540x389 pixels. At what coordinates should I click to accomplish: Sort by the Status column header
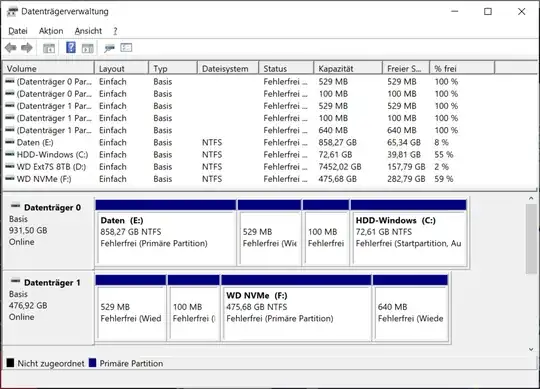[x=287, y=69]
